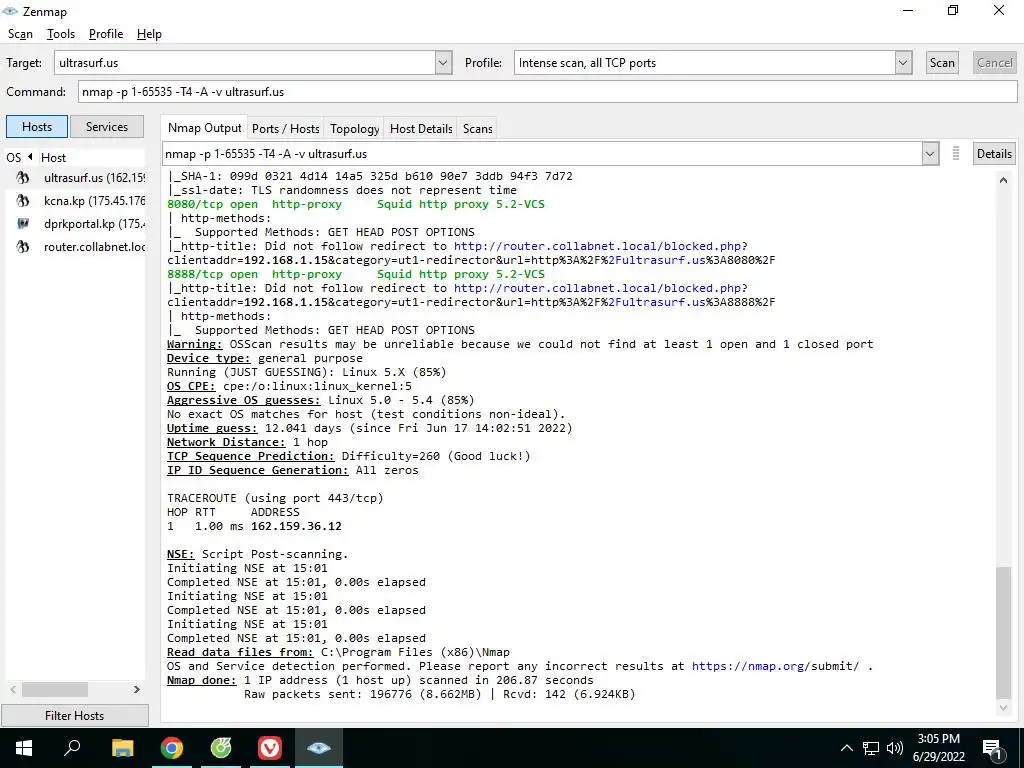Open the scan output selection dropdown
Image resolution: width=1024 pixels, height=768 pixels.
tap(929, 154)
